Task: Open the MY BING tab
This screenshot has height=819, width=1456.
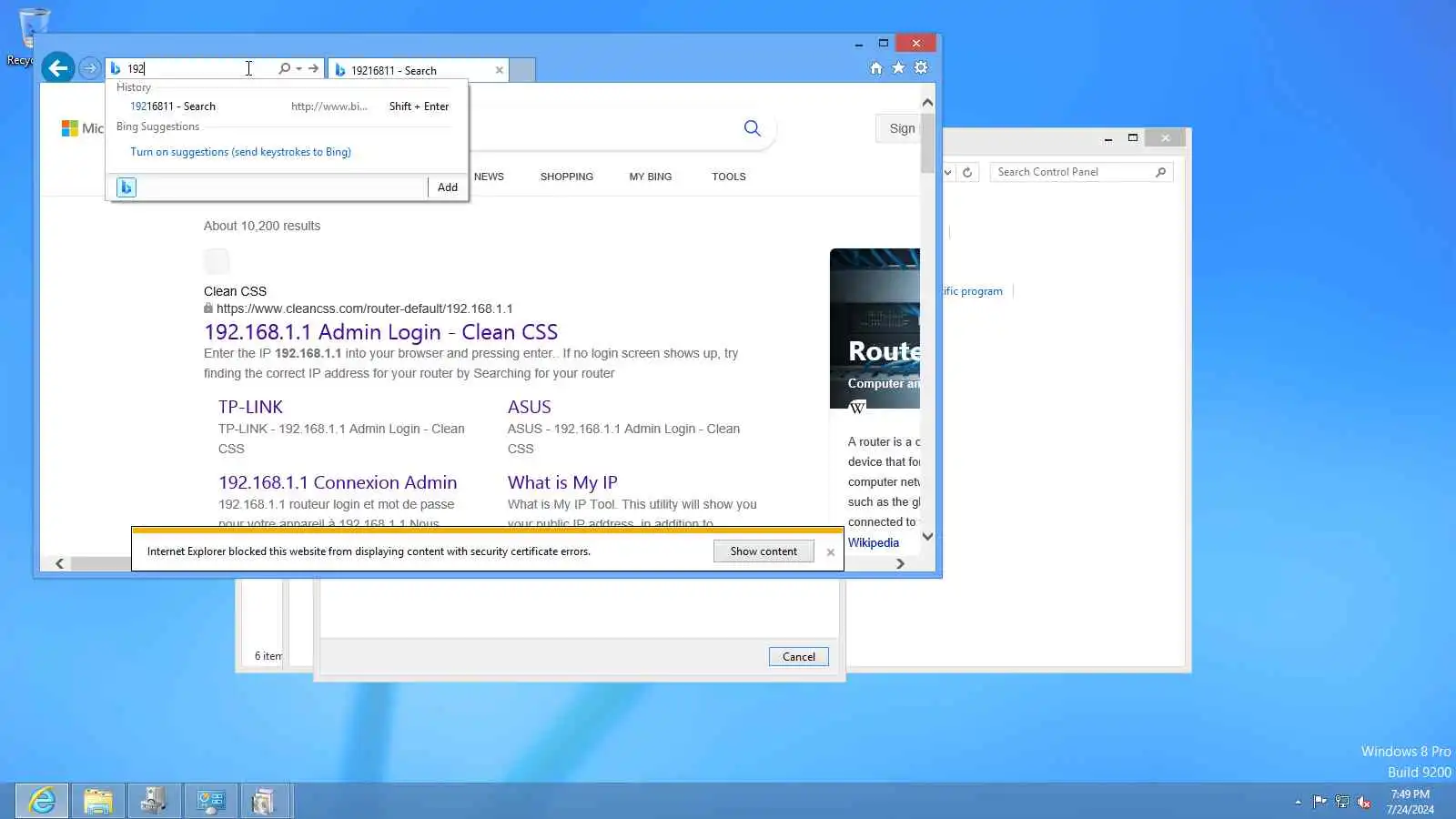Action: (651, 177)
